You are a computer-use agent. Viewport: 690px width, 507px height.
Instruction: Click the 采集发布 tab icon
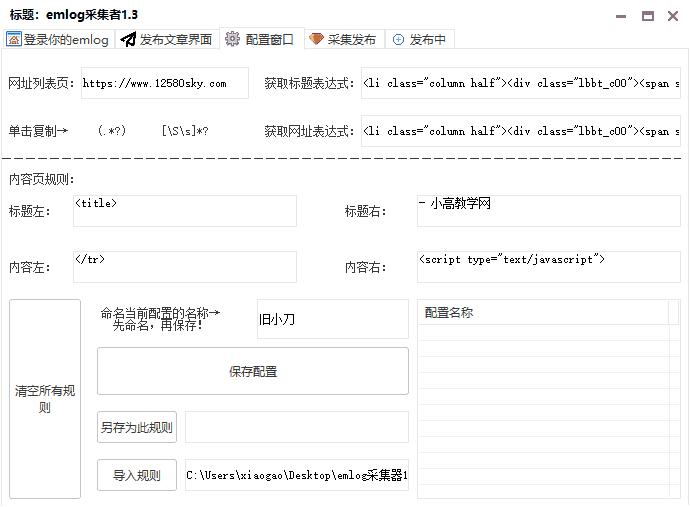(316, 39)
